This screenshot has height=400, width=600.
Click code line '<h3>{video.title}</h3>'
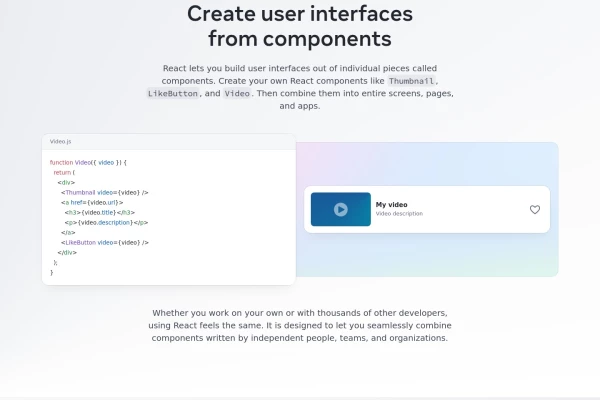(100, 212)
